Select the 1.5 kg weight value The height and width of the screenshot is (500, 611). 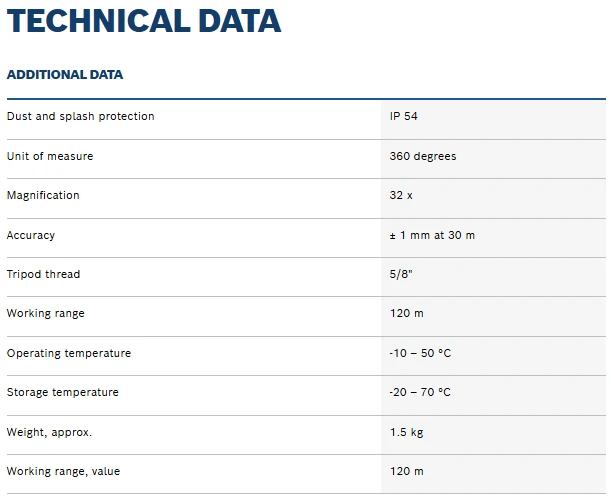pos(406,432)
